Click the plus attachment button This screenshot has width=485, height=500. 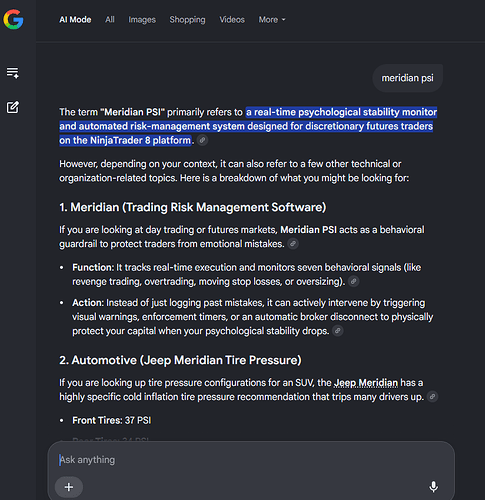click(69, 487)
